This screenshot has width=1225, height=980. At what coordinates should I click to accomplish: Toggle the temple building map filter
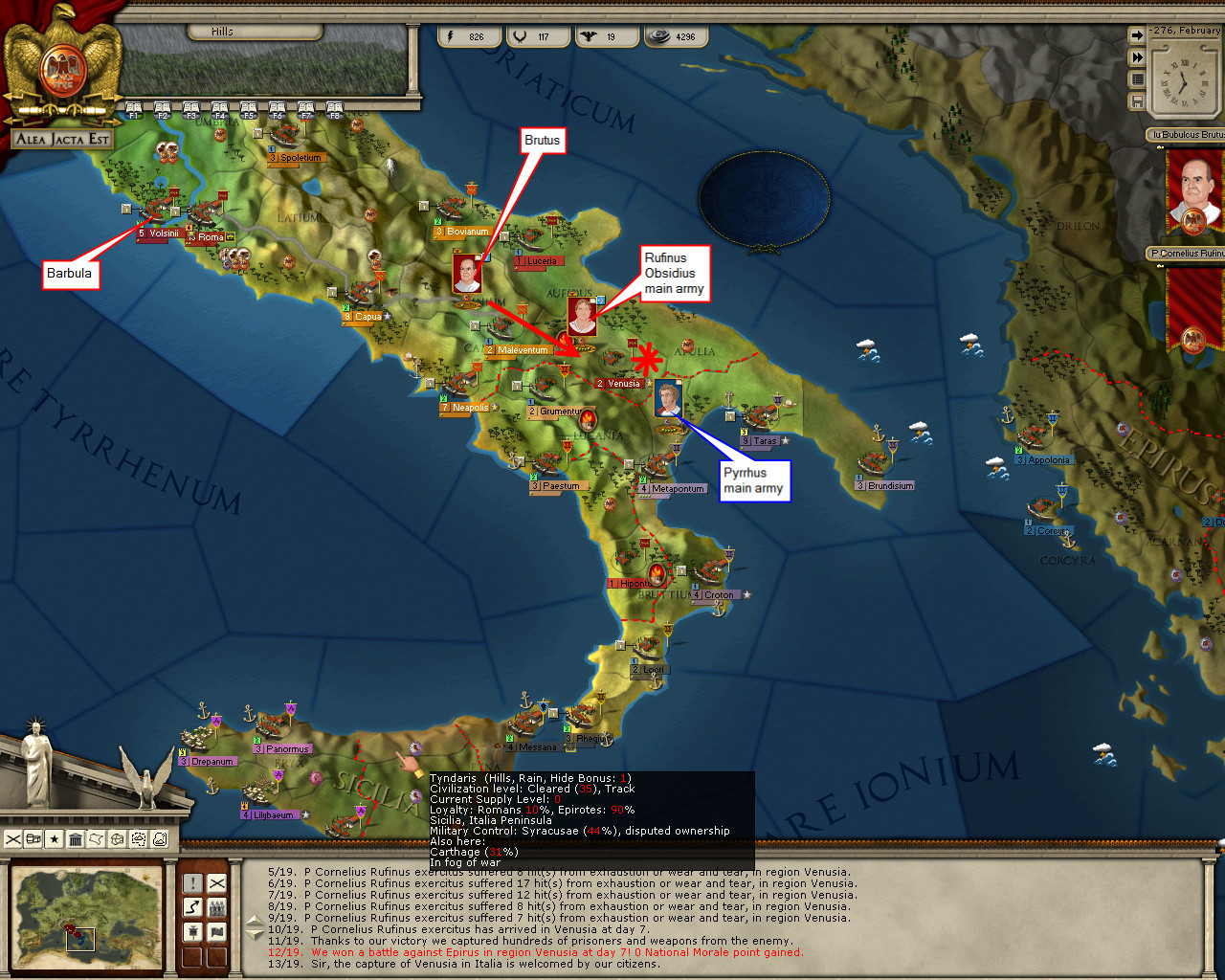click(76, 839)
